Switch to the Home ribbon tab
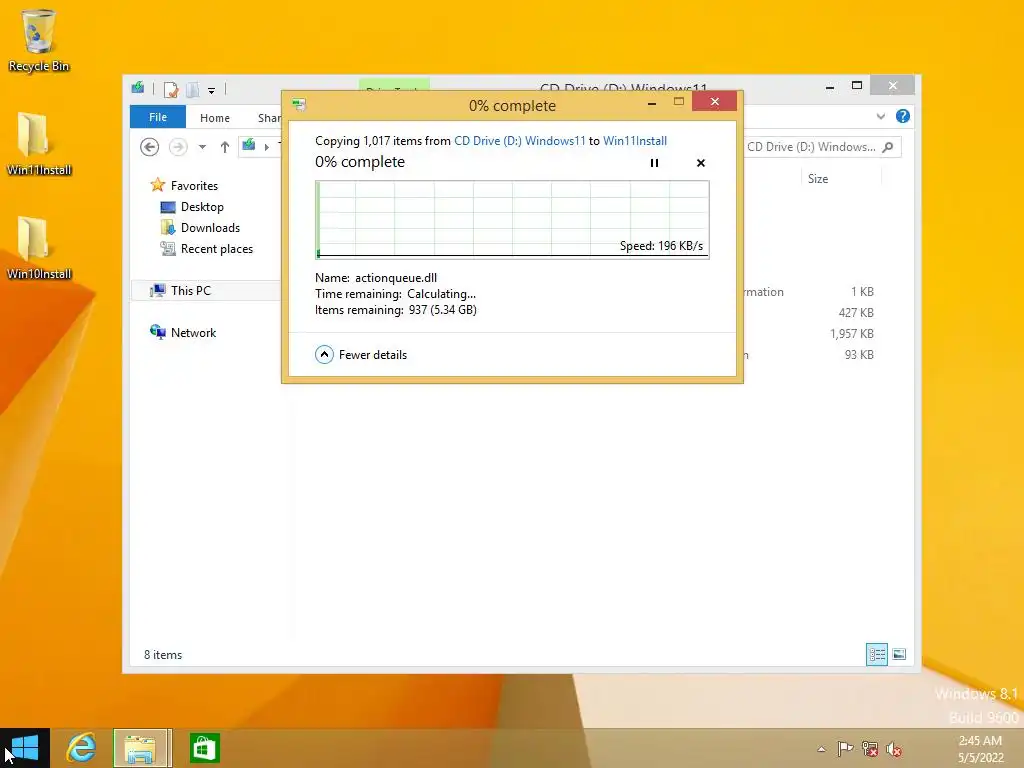The width and height of the screenshot is (1024, 768). click(215, 118)
